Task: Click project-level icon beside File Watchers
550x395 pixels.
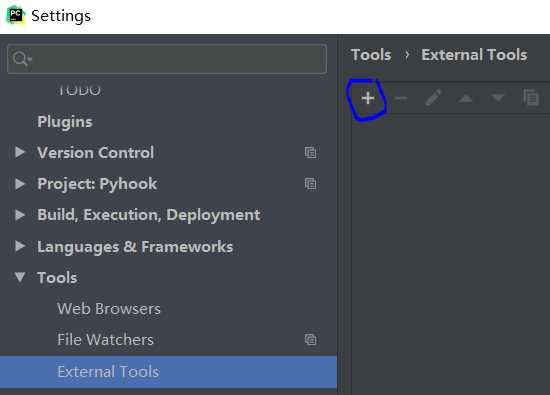Action: pyautogui.click(x=310, y=340)
